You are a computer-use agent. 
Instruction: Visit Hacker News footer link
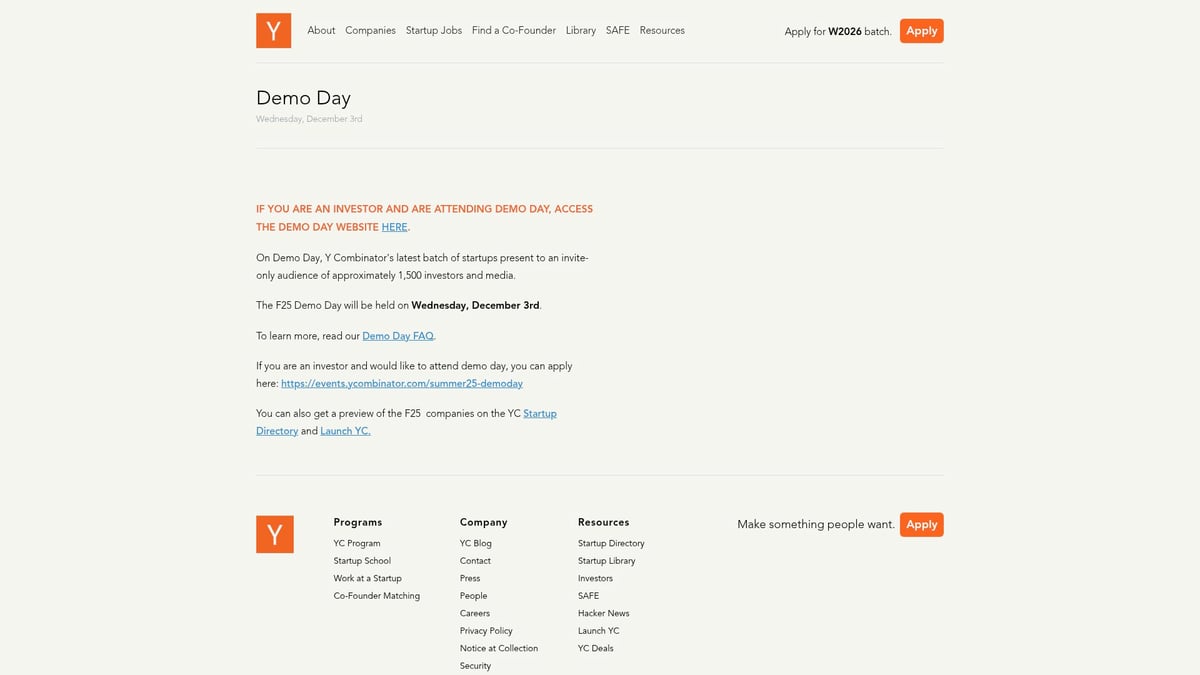[604, 614]
